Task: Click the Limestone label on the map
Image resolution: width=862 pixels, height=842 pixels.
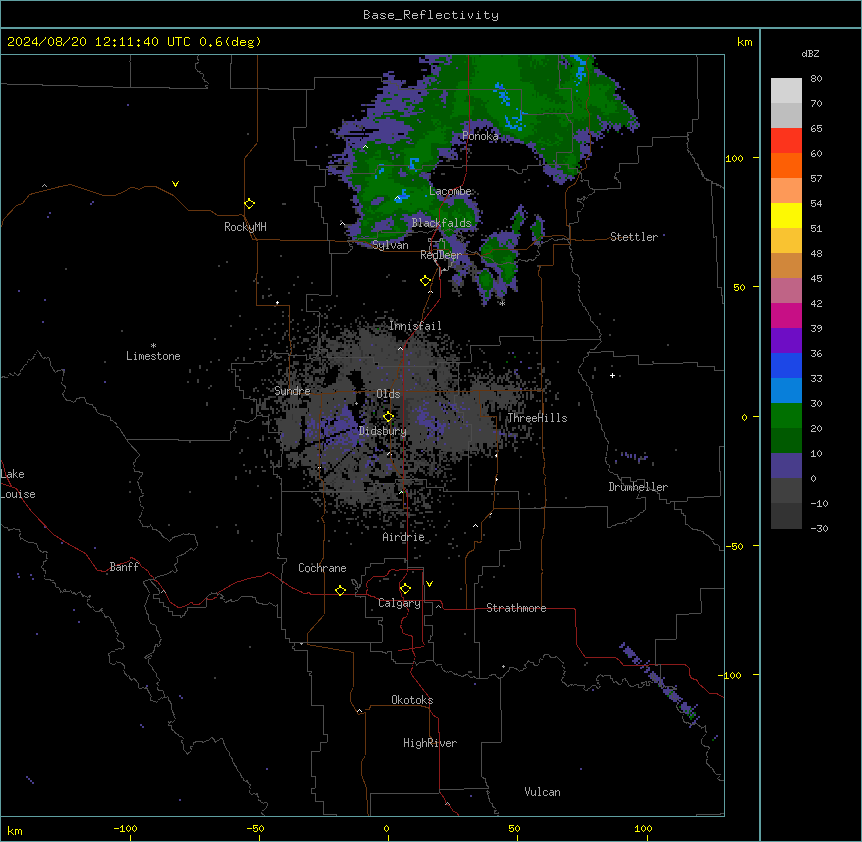Action: coord(153,356)
